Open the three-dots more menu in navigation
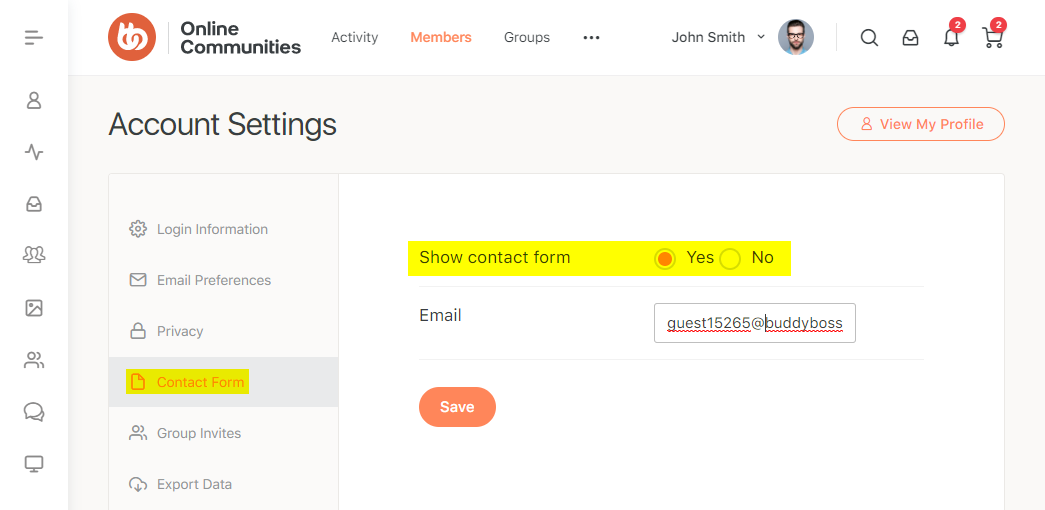Image resolution: width=1045 pixels, height=510 pixels. point(591,38)
